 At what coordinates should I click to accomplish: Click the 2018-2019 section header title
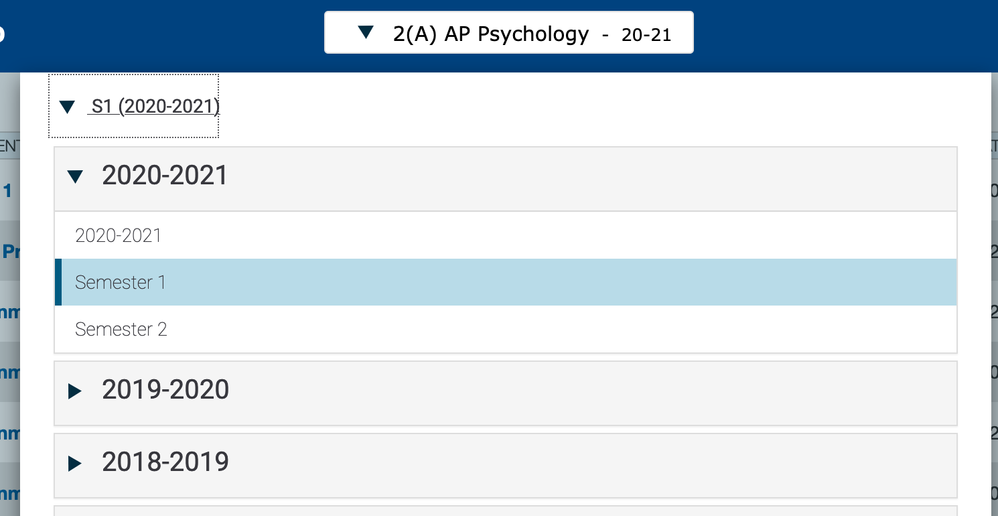165,462
